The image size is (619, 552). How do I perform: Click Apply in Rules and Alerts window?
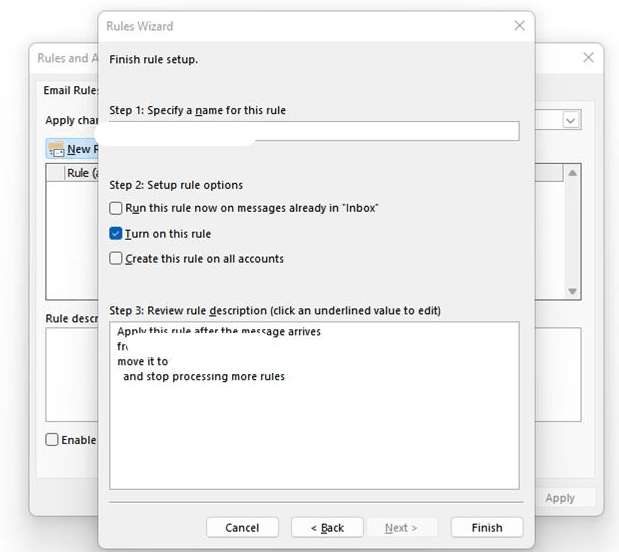tap(560, 498)
